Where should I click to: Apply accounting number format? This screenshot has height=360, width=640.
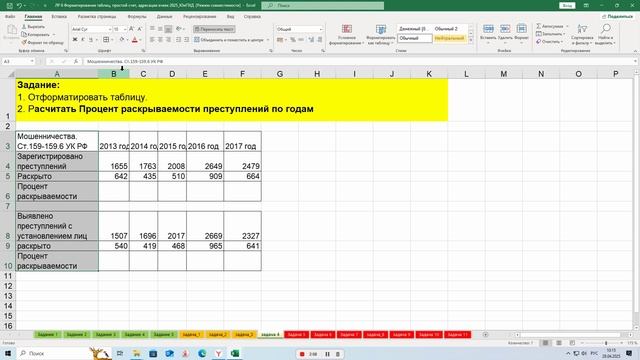click(x=280, y=40)
